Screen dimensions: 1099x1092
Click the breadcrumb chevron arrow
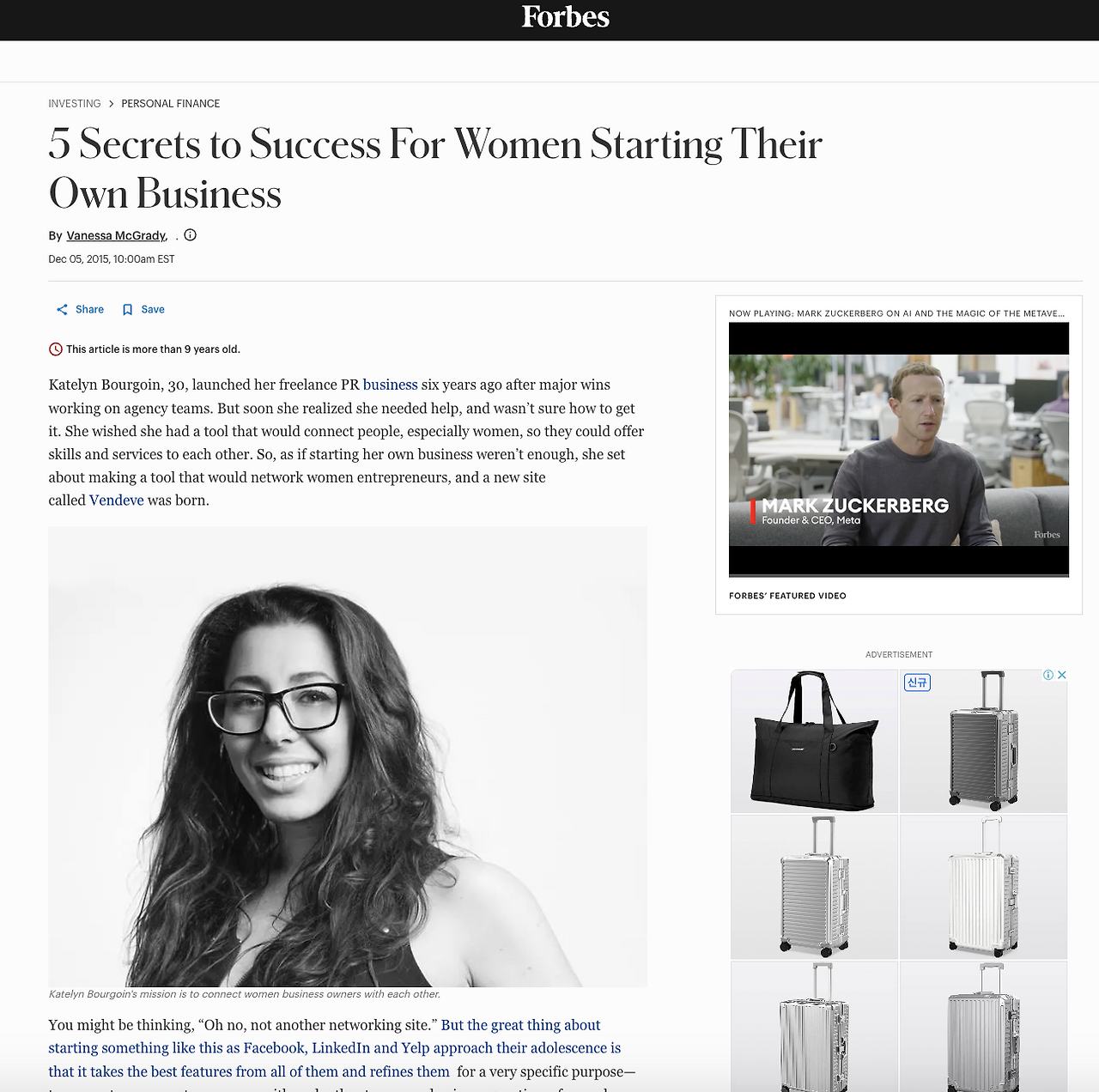[111, 104]
